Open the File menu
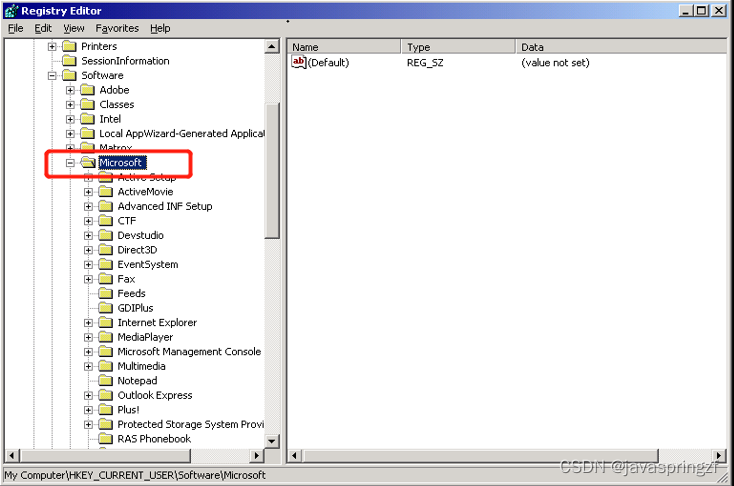This screenshot has height=486, width=734. (15, 29)
